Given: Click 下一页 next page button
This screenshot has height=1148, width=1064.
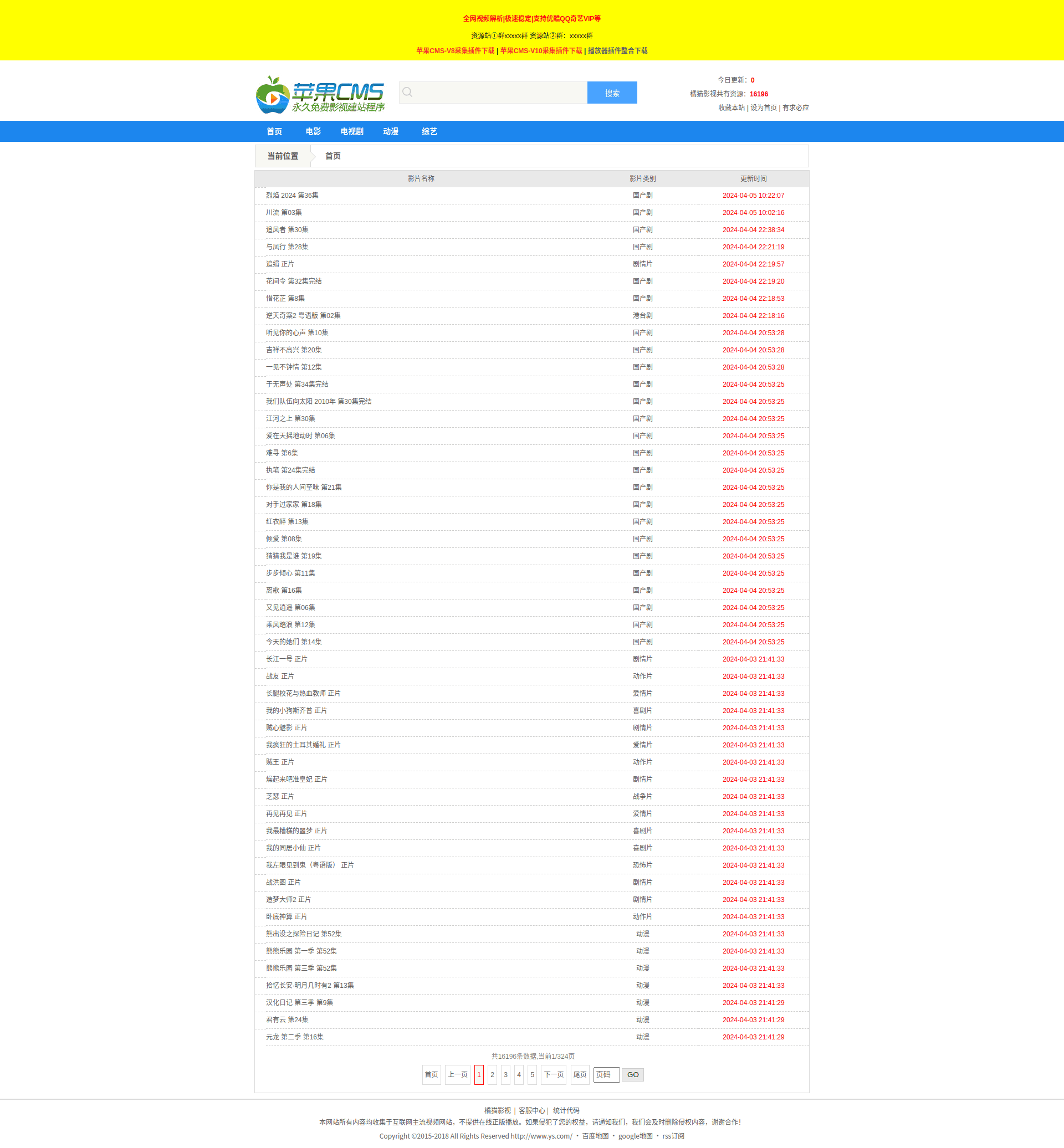Looking at the screenshot, I should click(x=554, y=1075).
